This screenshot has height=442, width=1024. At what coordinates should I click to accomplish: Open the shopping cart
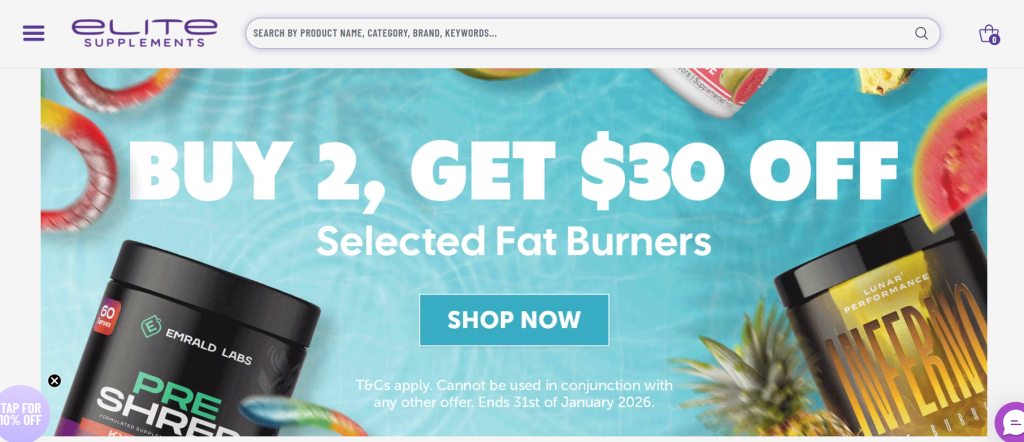pos(988,33)
